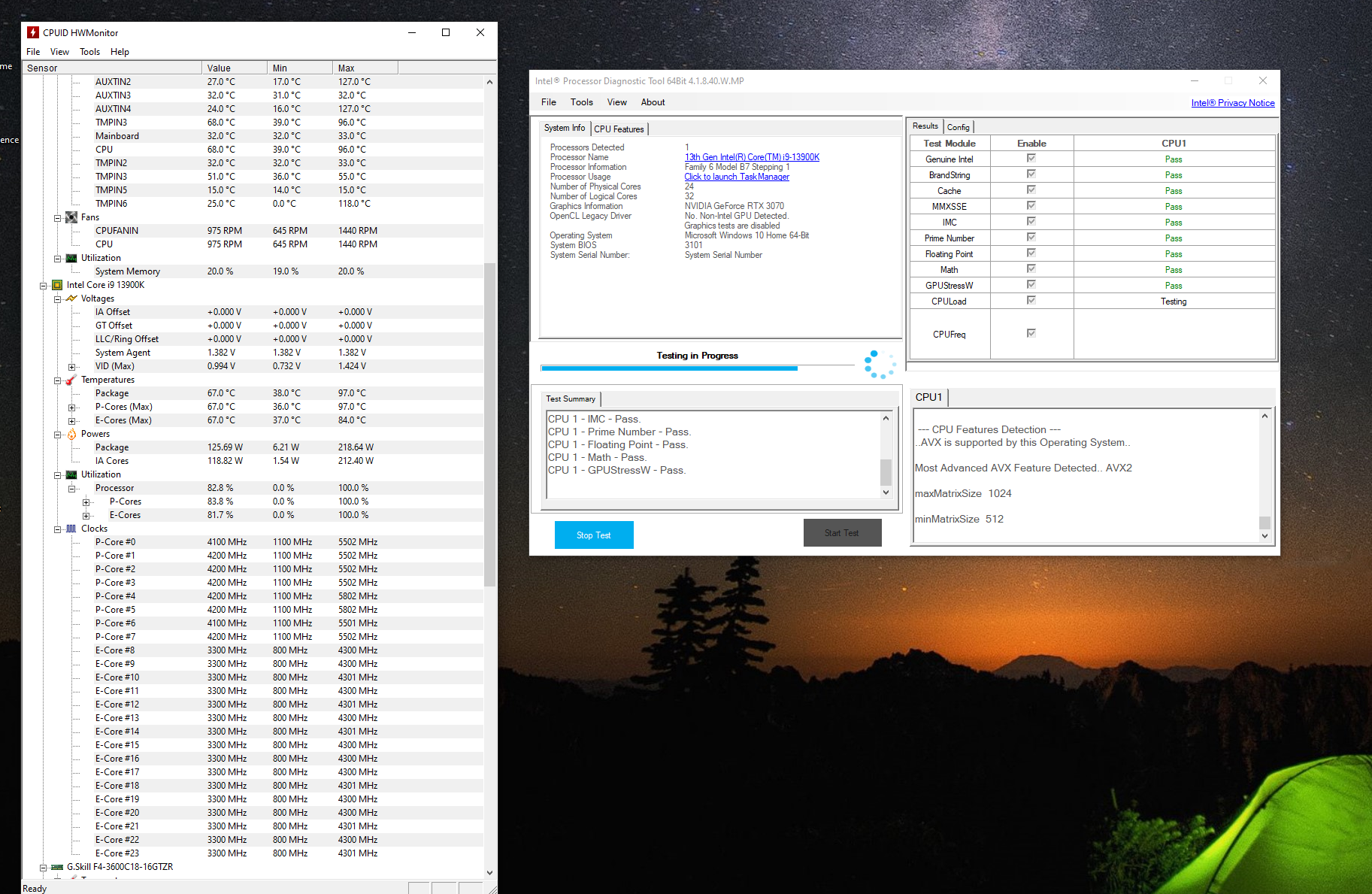Viewport: 1372px width, 894px height.
Task: Click the "CPU 1 - GPUStressW - Pass." summary line
Action: [x=617, y=470]
